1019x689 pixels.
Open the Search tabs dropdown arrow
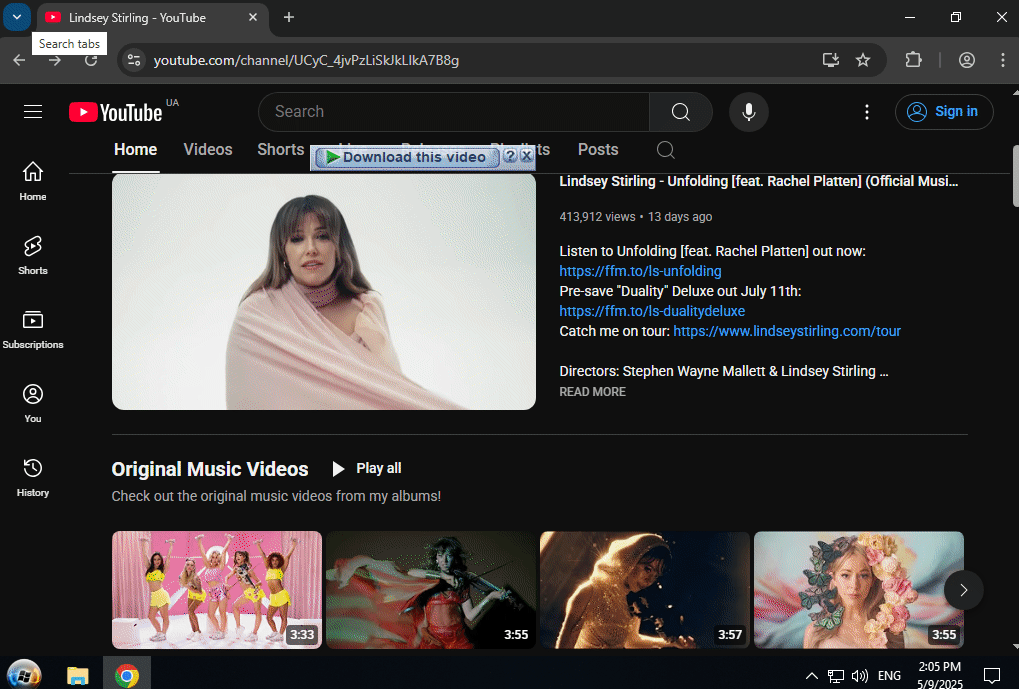17,17
